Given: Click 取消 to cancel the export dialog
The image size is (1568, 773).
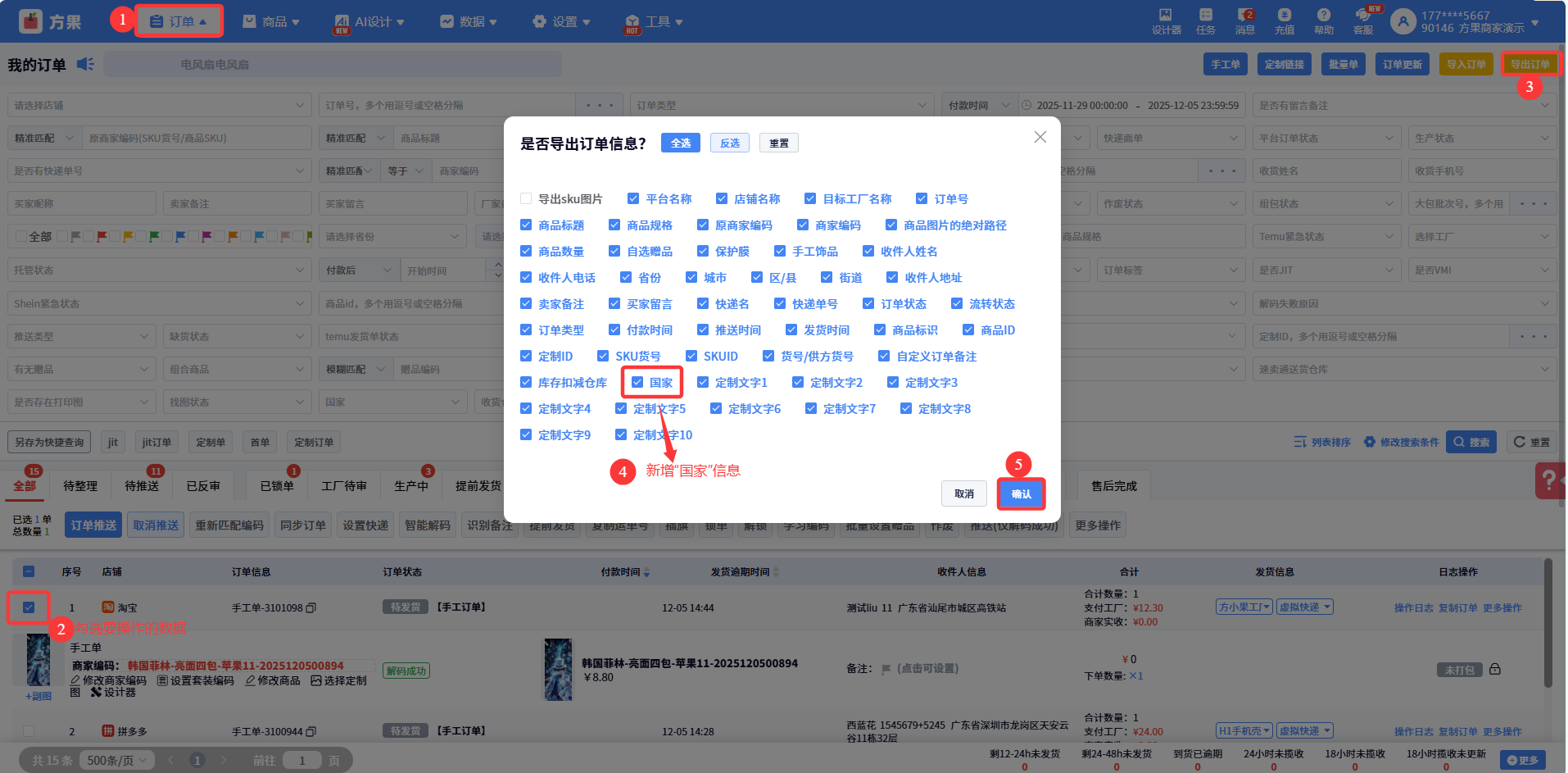Looking at the screenshot, I should [x=964, y=493].
